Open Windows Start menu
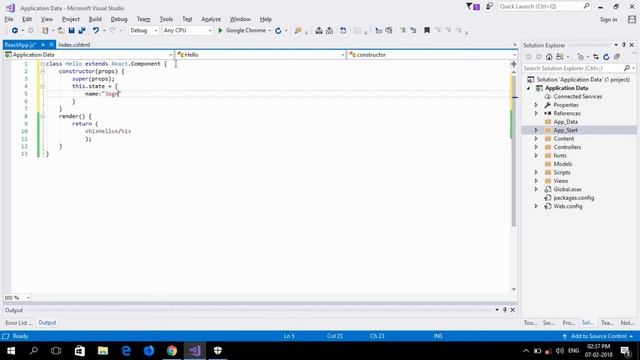The height and width of the screenshot is (360, 640). pos(11,351)
